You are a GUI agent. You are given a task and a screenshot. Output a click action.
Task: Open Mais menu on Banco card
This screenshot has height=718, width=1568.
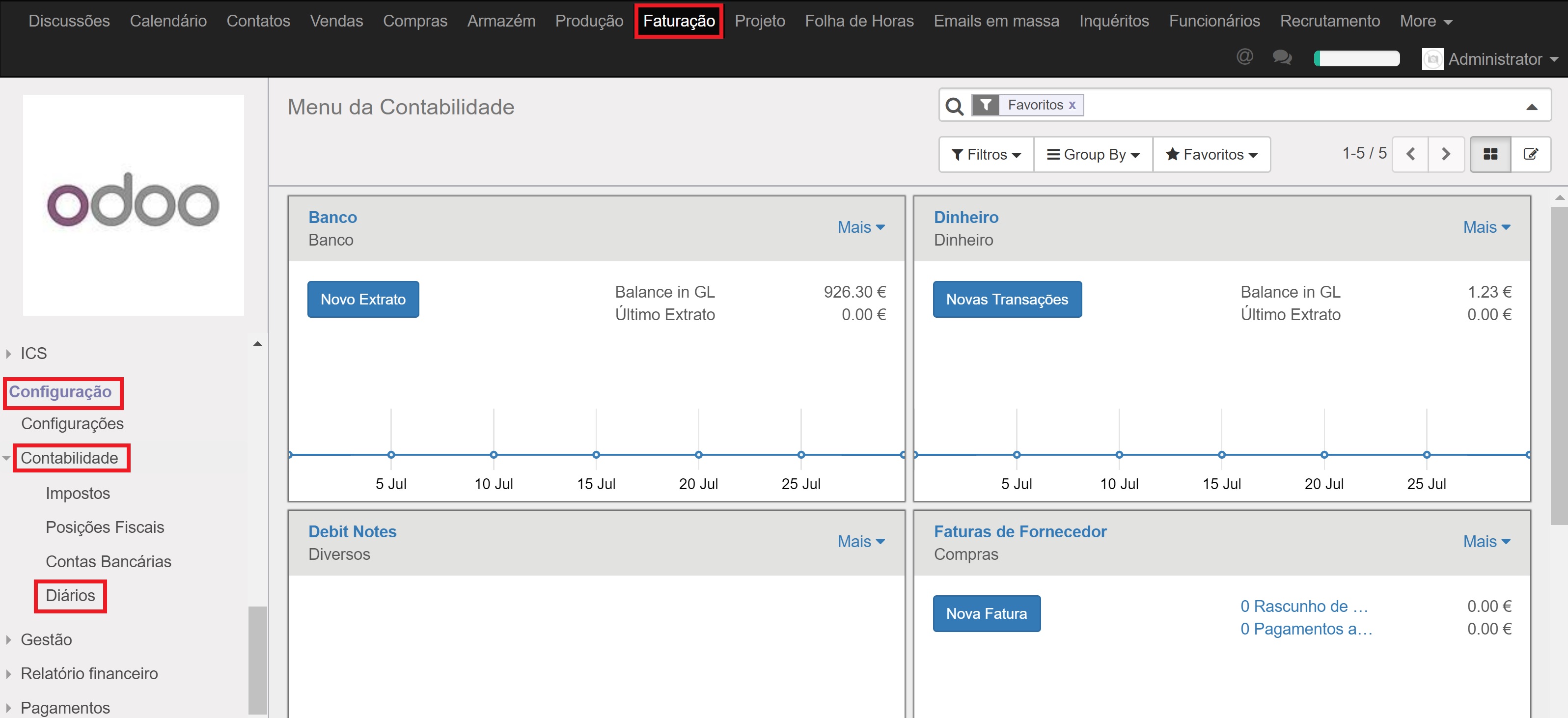[861, 227]
